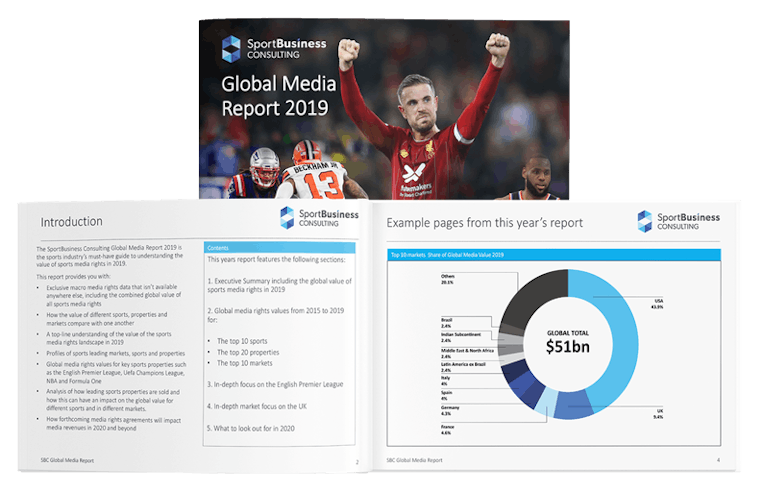Click the 'Latin America ex Brazil' chart label
The width and height of the screenshot is (768, 492).
click(463, 367)
